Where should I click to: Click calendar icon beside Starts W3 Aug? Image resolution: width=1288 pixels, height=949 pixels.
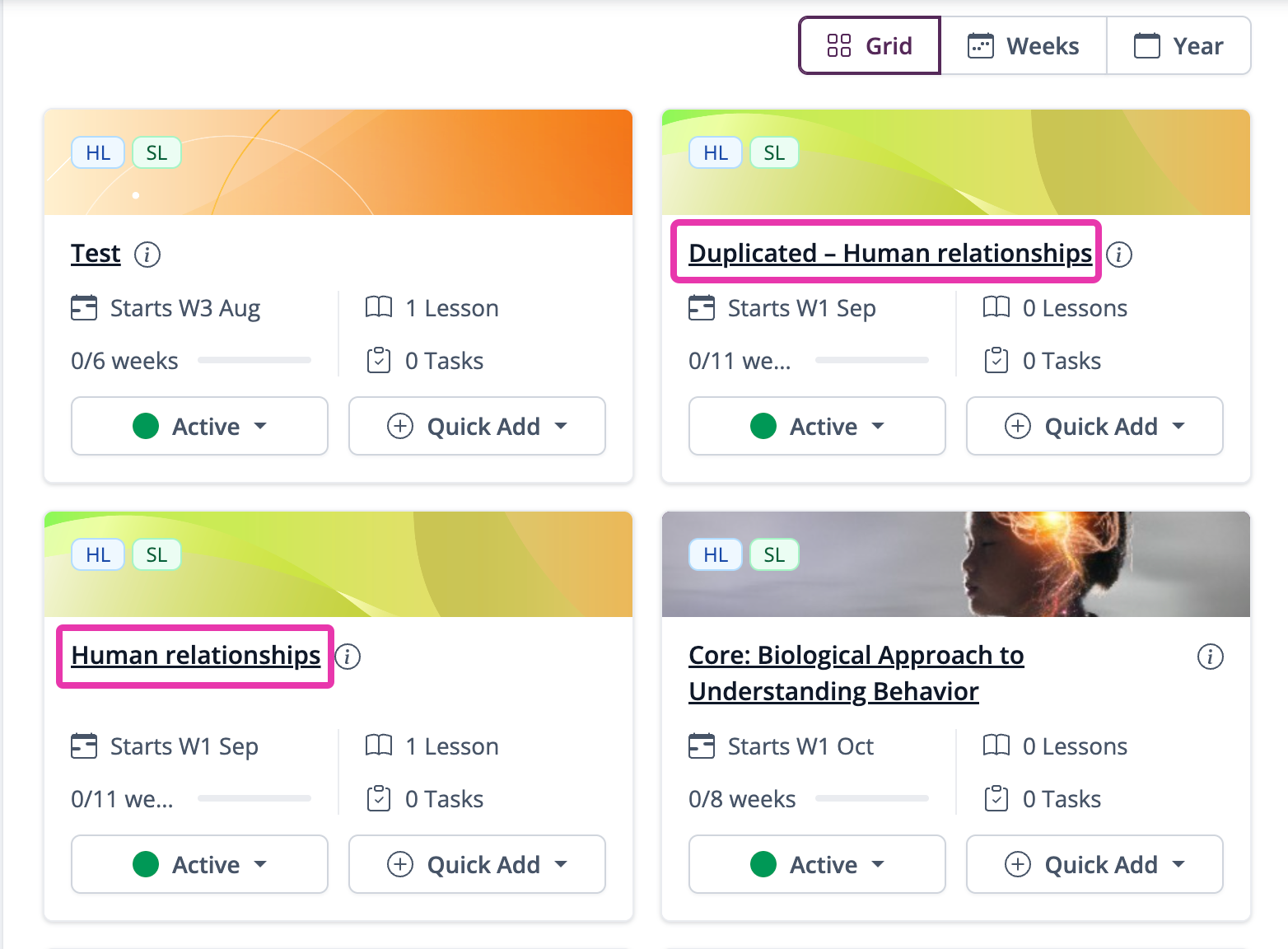[x=84, y=307]
